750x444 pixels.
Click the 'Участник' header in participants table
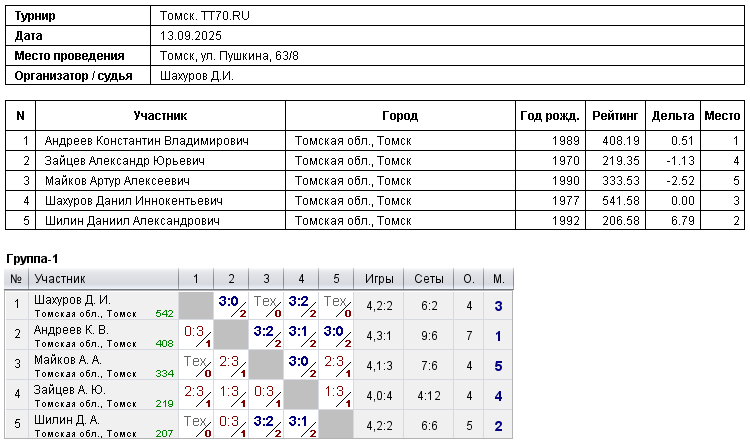pyautogui.click(x=160, y=116)
